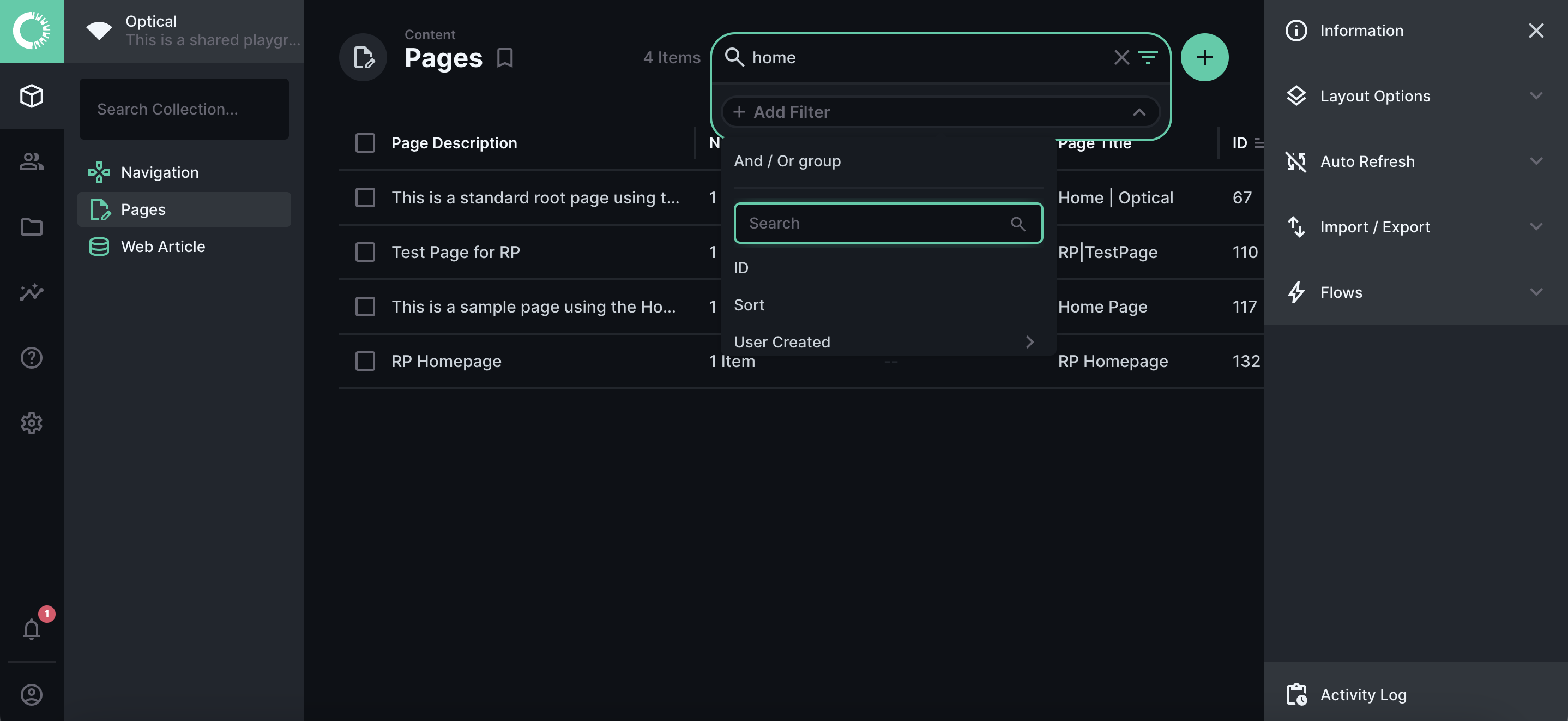The image size is (1568, 721).
Task: Open the Insights chart icon
Action: (x=32, y=292)
